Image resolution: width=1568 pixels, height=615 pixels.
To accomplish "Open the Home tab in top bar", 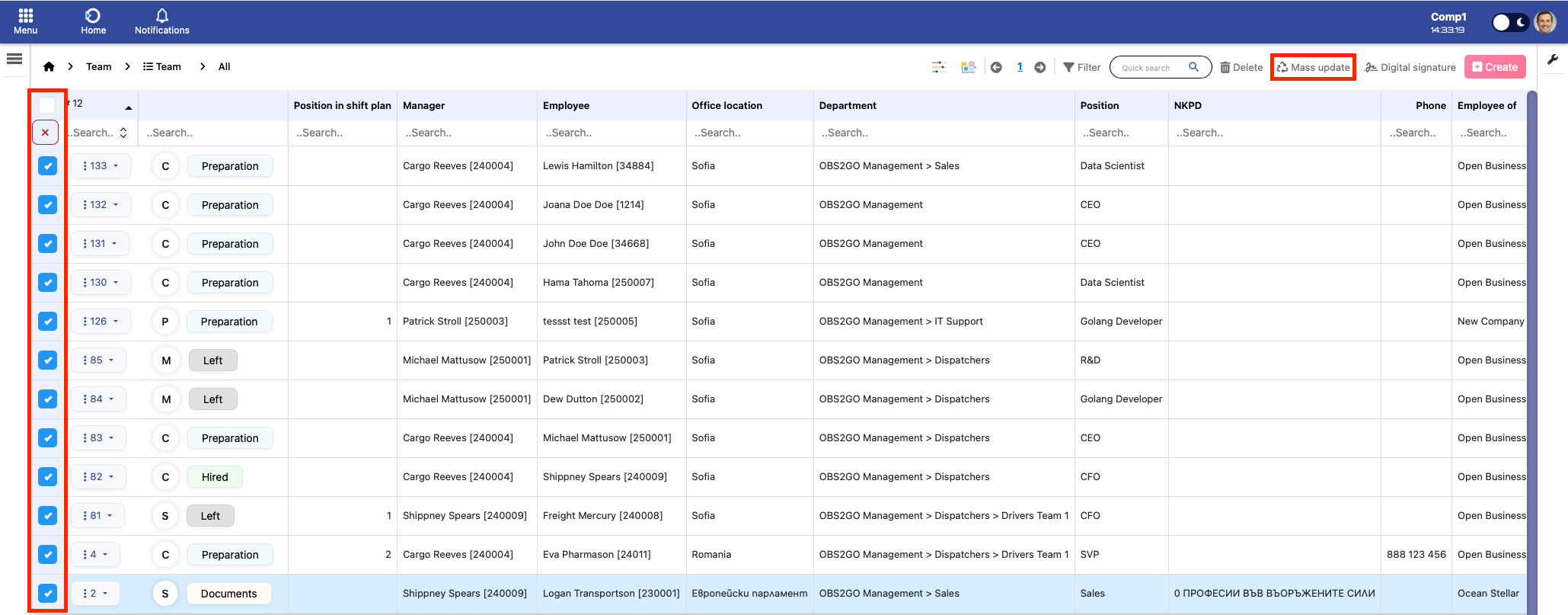I will pyautogui.click(x=93, y=21).
